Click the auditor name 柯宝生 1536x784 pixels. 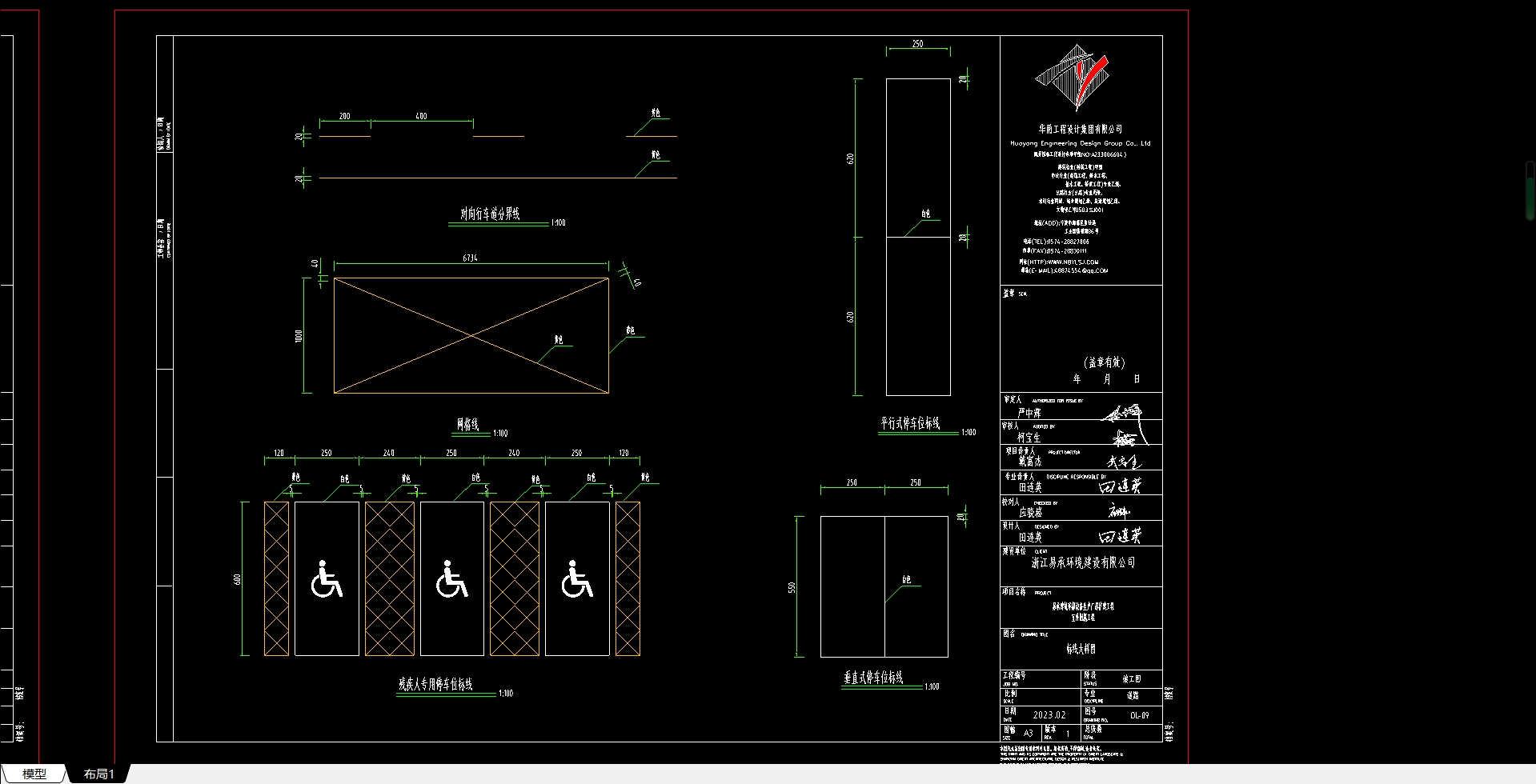coord(1029,438)
